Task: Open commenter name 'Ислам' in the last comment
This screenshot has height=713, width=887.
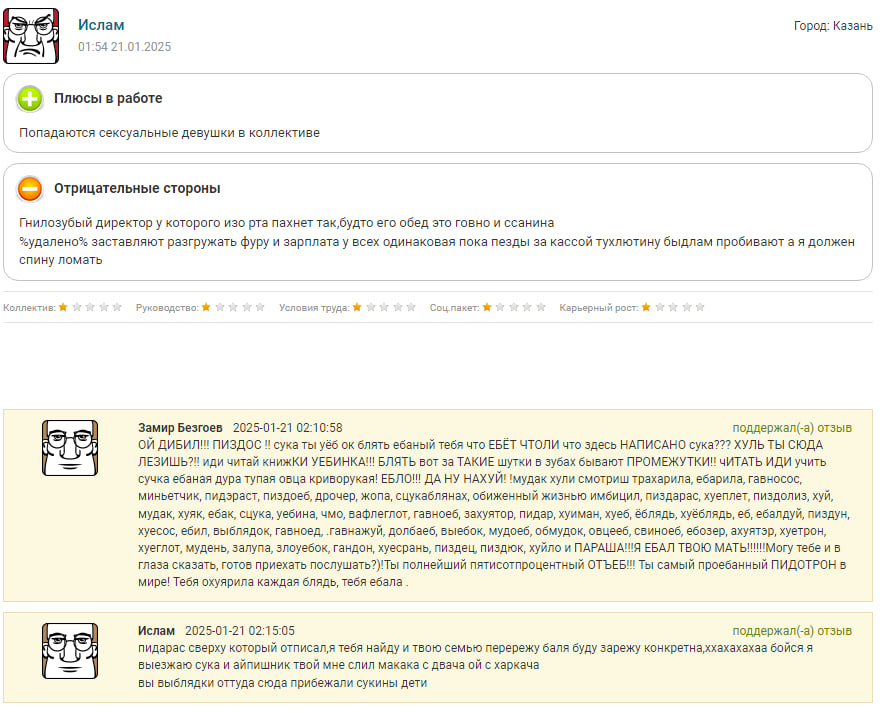Action: pyautogui.click(x=156, y=630)
